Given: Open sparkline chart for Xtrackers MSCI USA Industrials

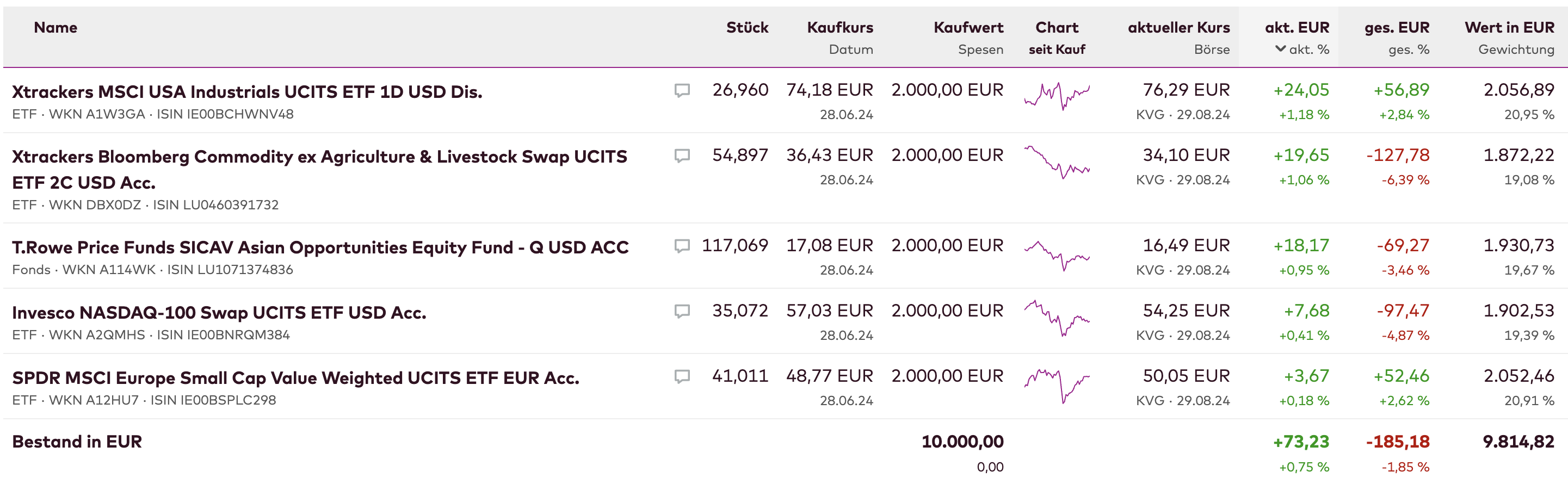Looking at the screenshot, I should [x=1057, y=96].
